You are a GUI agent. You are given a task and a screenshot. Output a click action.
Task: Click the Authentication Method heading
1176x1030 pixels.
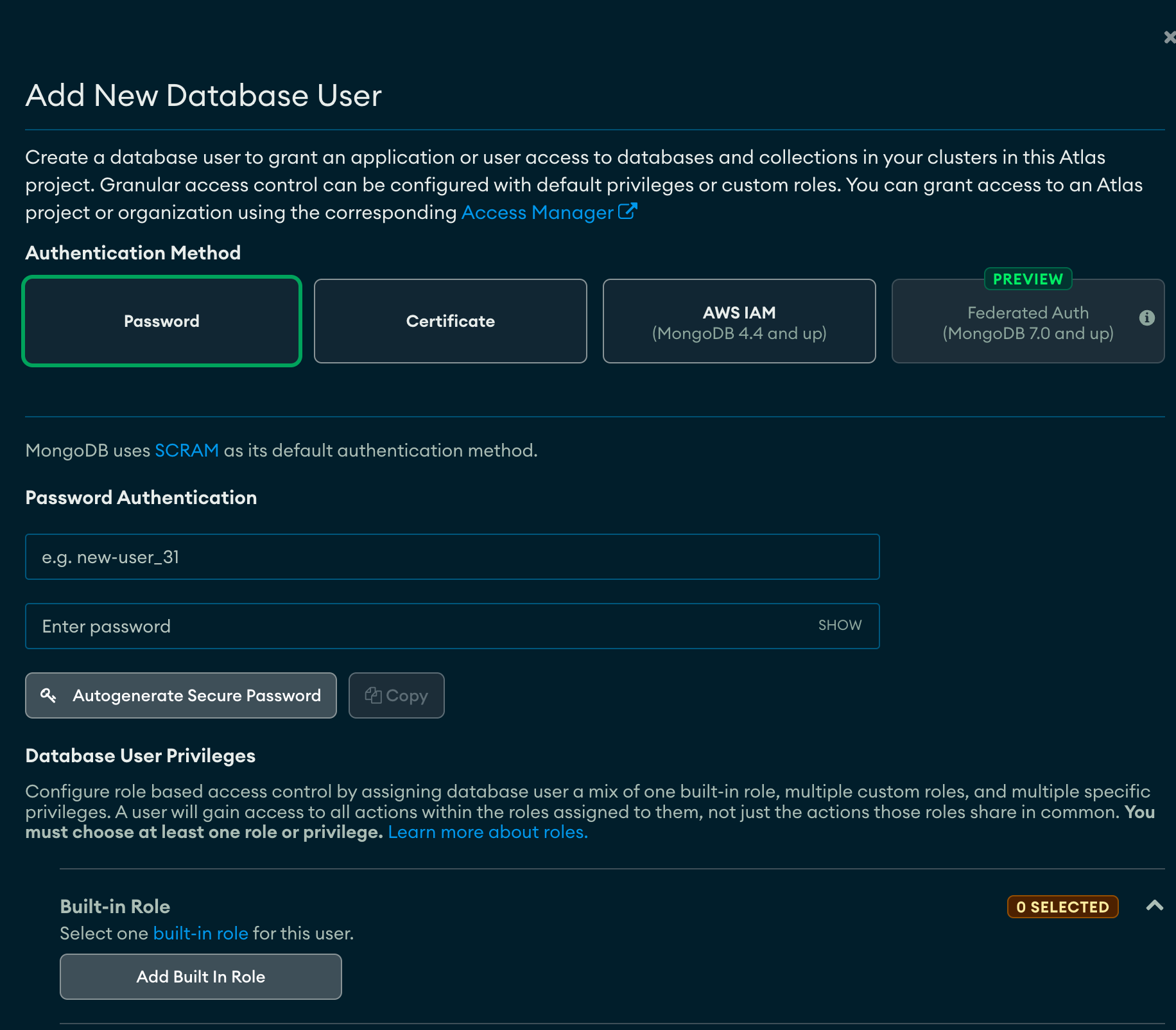click(133, 253)
